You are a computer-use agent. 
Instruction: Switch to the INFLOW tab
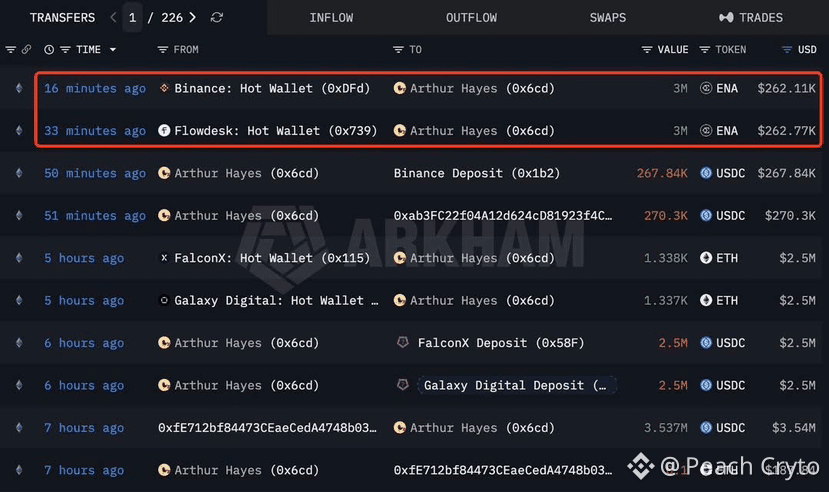[331, 17]
